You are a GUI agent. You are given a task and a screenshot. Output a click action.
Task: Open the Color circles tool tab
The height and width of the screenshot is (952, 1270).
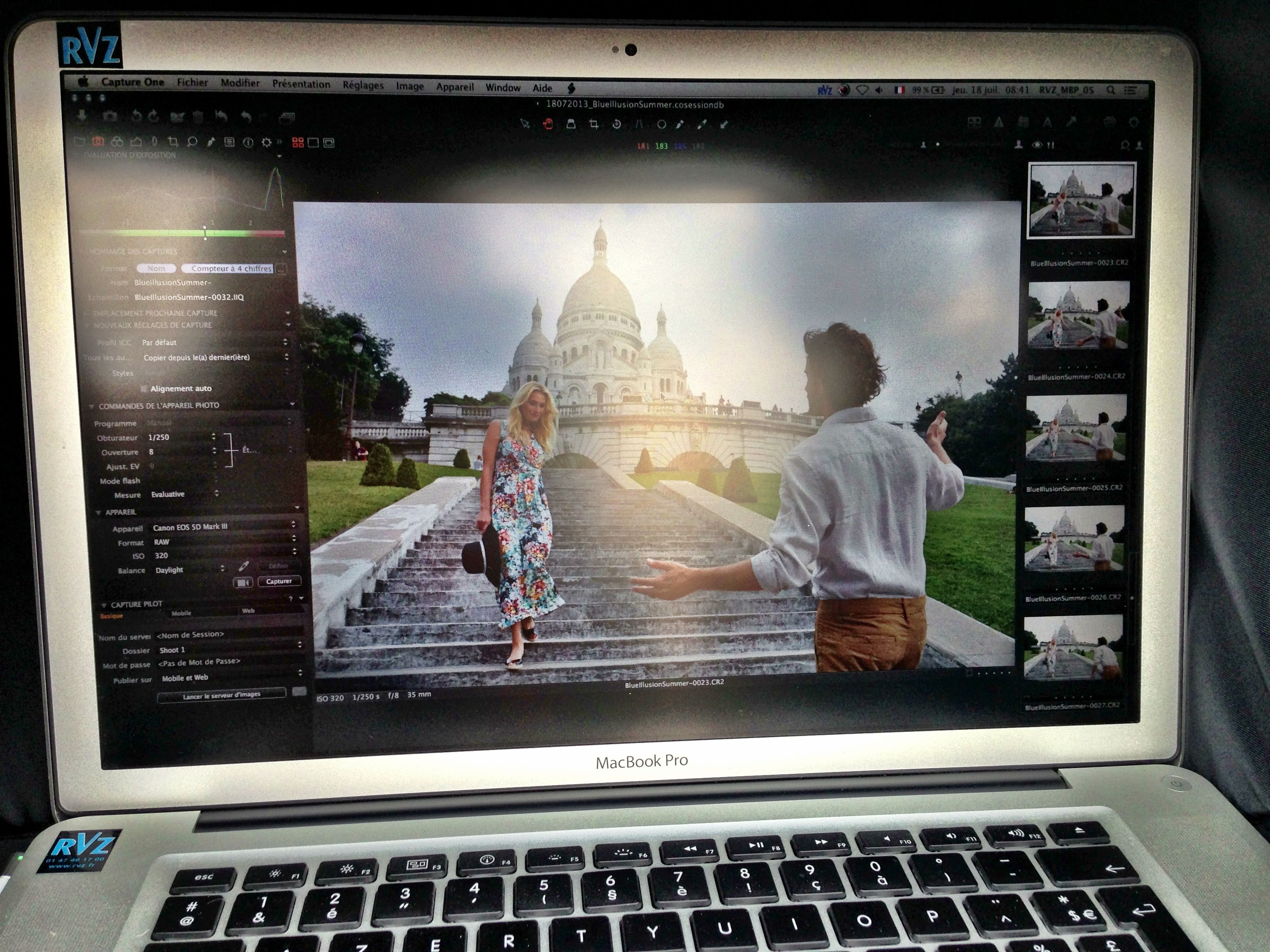click(117, 141)
